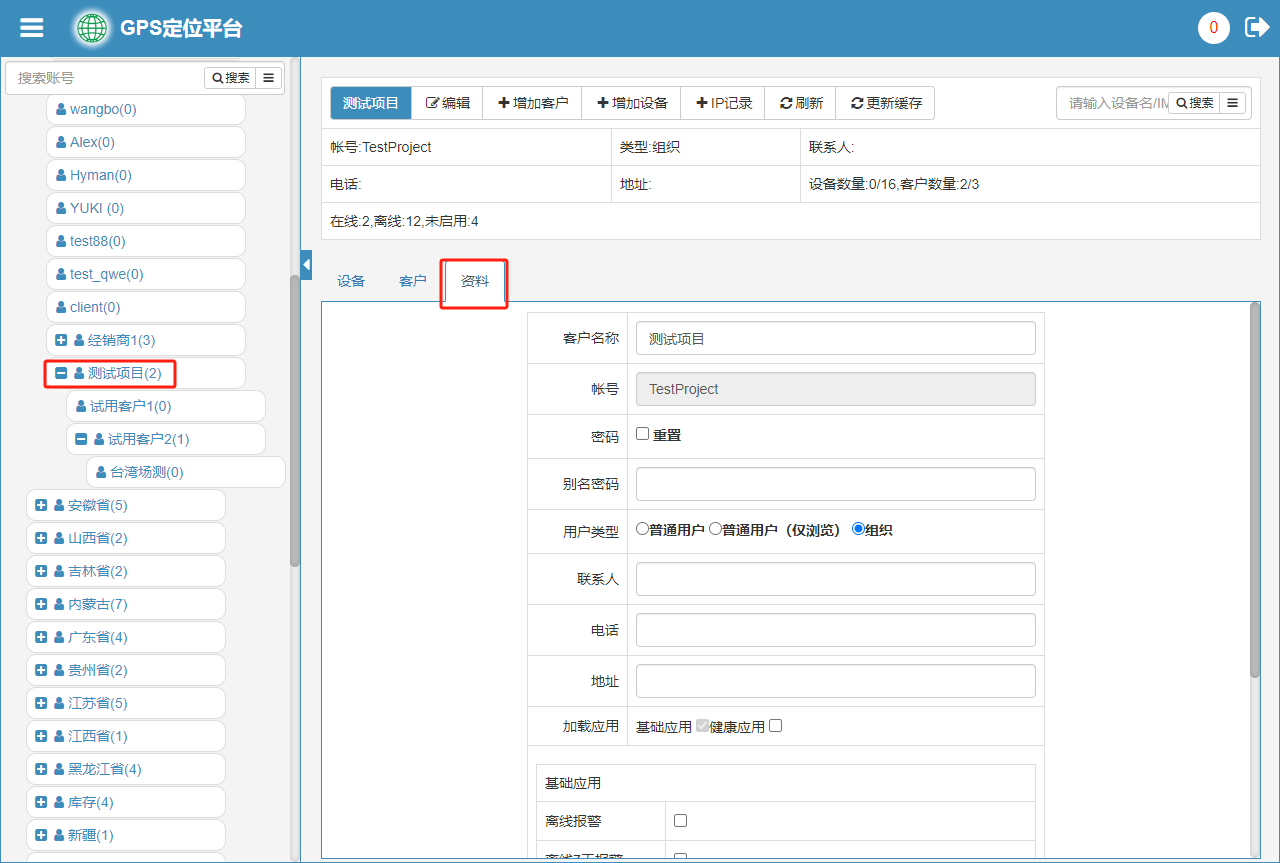The image size is (1280, 863).
Task: Expand the 安徽省(5) tree node
Action: (41, 505)
